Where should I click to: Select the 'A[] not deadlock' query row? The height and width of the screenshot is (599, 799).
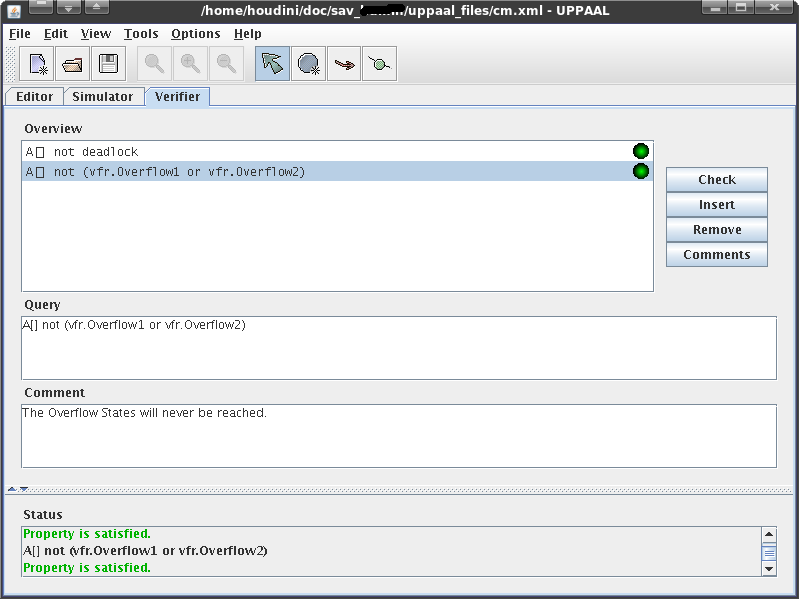click(x=337, y=151)
